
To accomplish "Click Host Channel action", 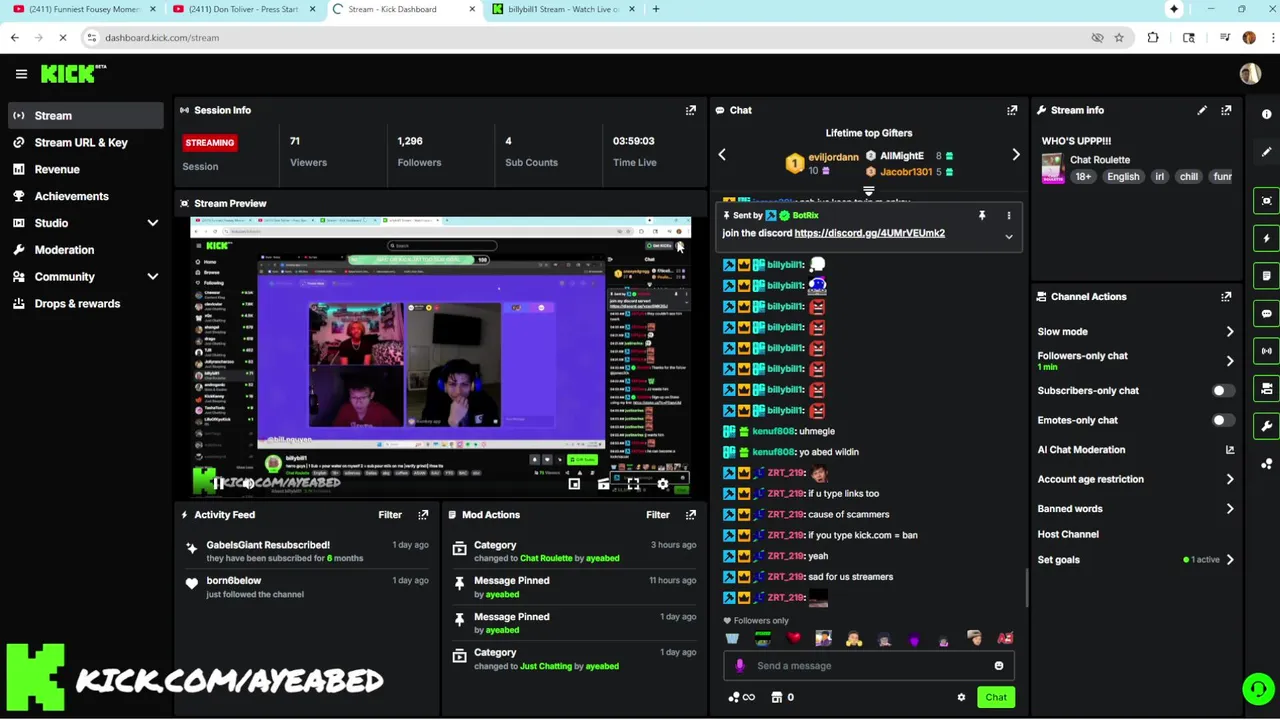I will pyautogui.click(x=1068, y=535).
